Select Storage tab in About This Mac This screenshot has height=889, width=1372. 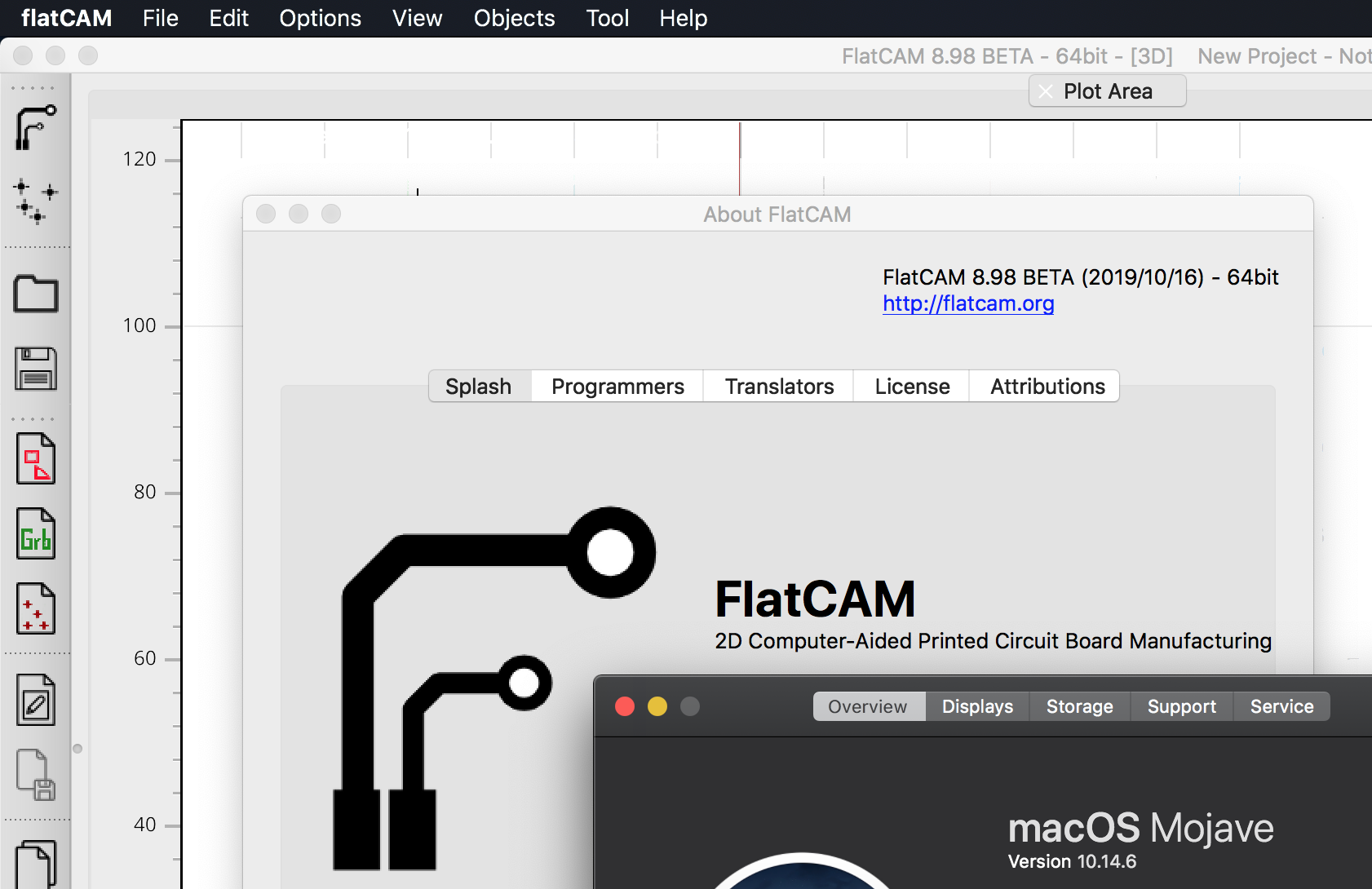[x=1080, y=706]
